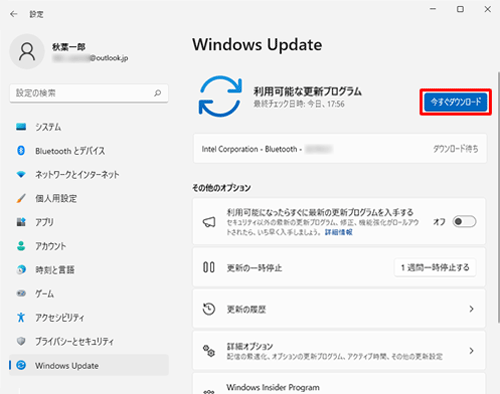The image size is (500, 394).
Task: Click the large blue update sync icon
Action: (x=220, y=96)
